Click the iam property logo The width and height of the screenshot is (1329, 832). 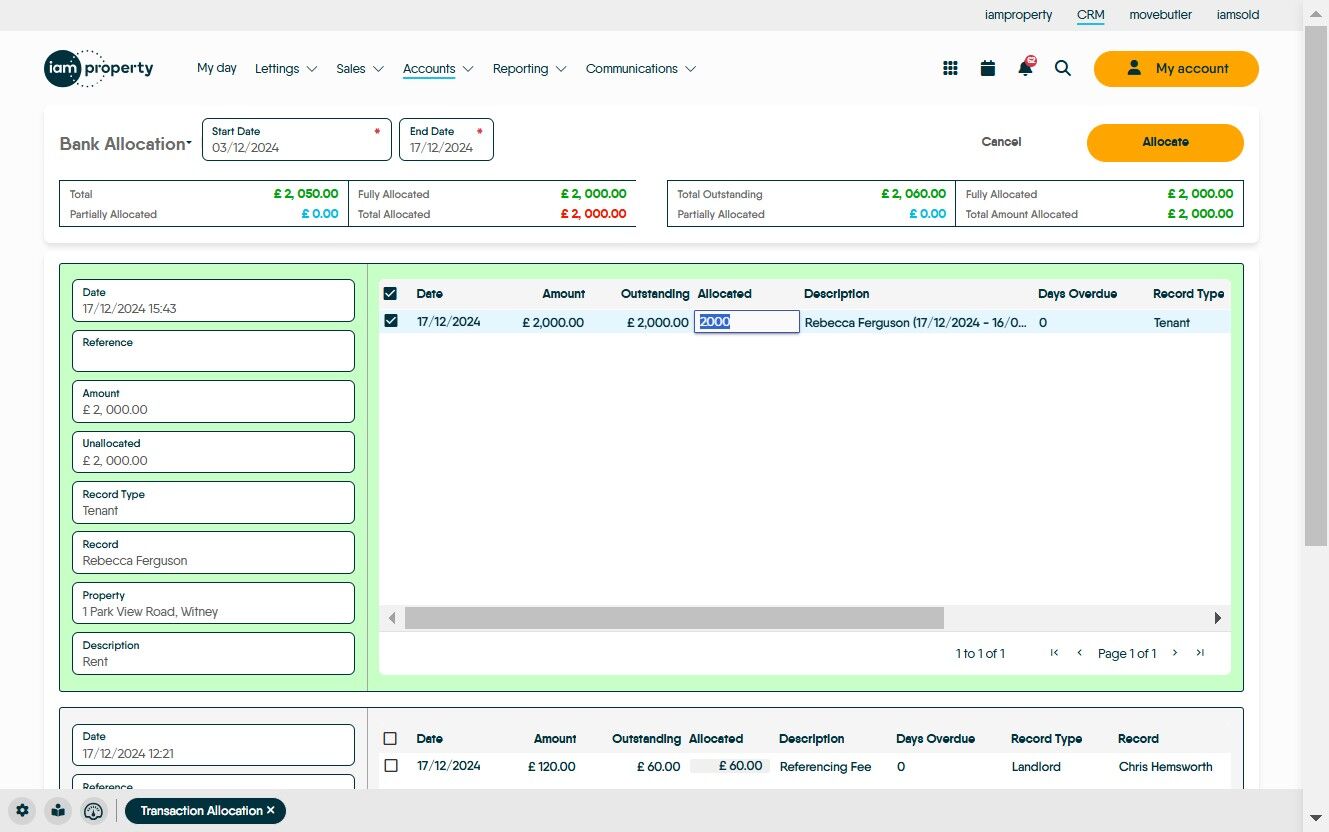point(99,68)
